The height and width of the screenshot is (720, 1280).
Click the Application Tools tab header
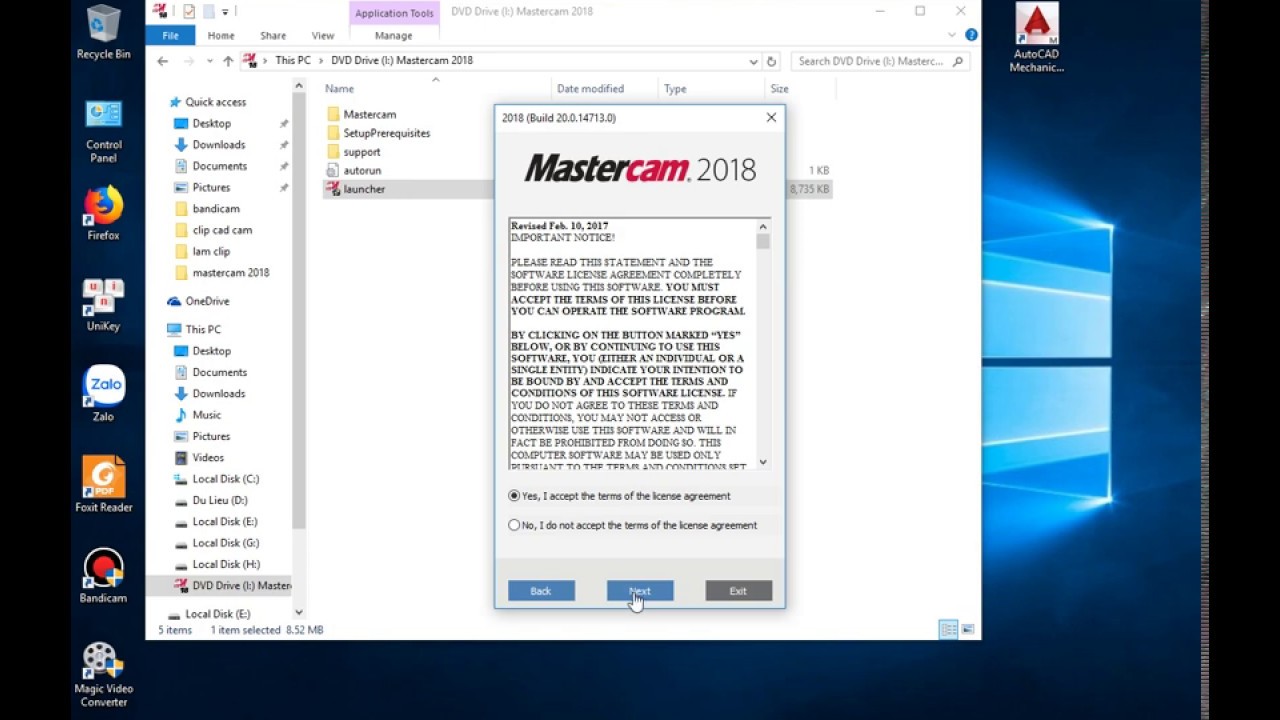[394, 13]
